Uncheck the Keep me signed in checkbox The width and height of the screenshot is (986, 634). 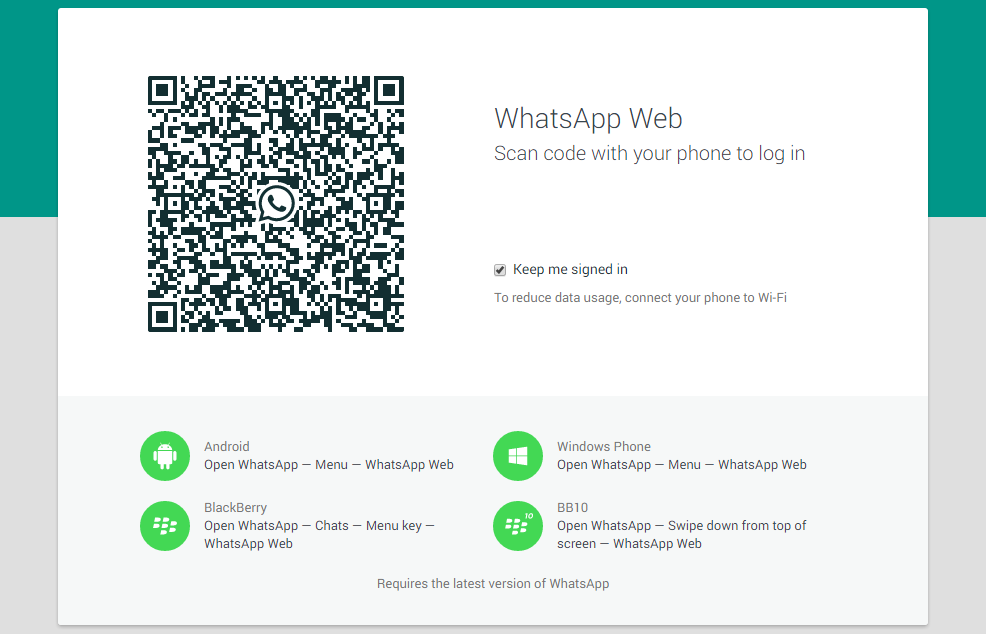[500, 270]
